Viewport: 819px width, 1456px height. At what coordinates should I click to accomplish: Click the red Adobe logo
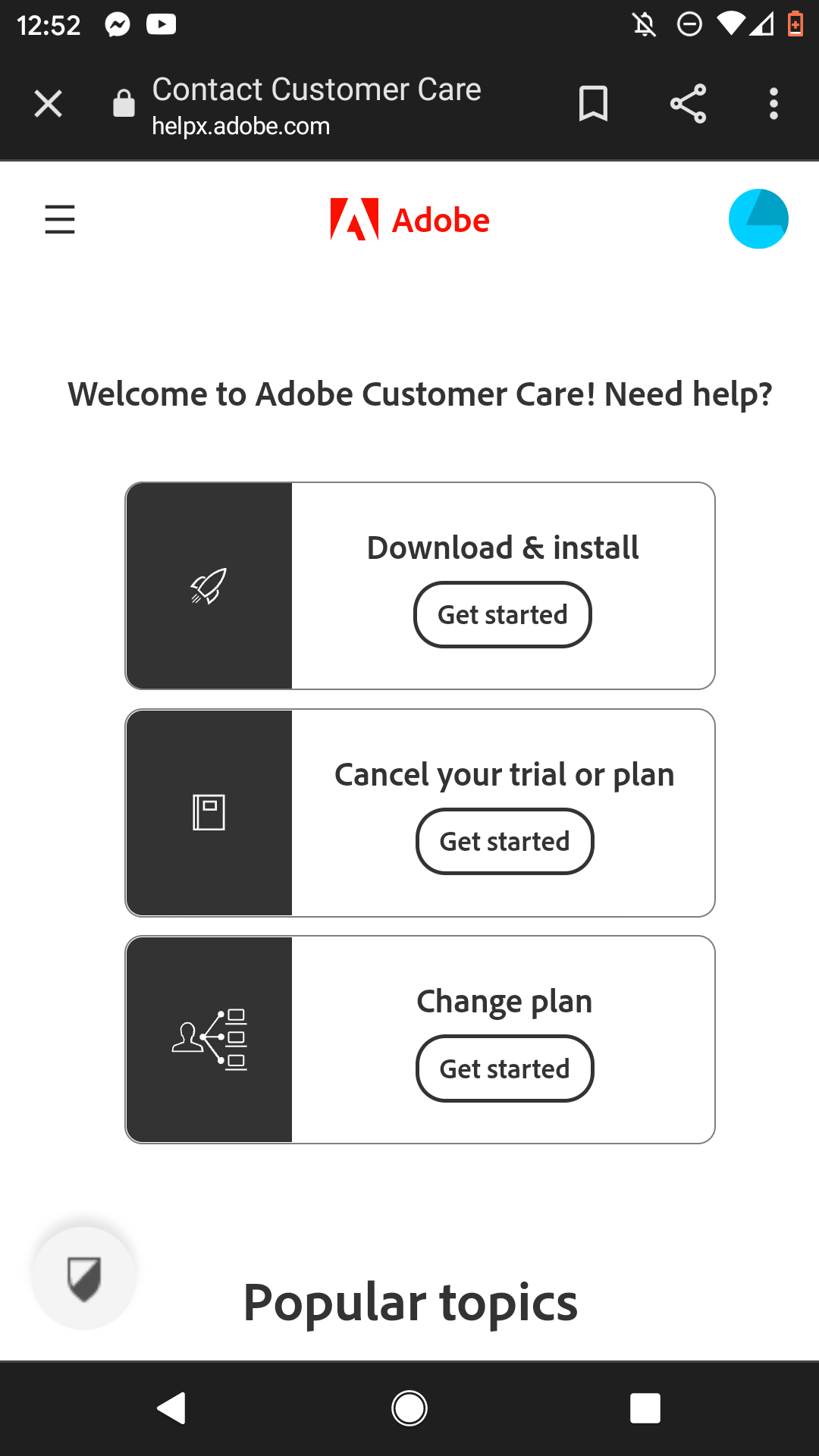pos(409,219)
